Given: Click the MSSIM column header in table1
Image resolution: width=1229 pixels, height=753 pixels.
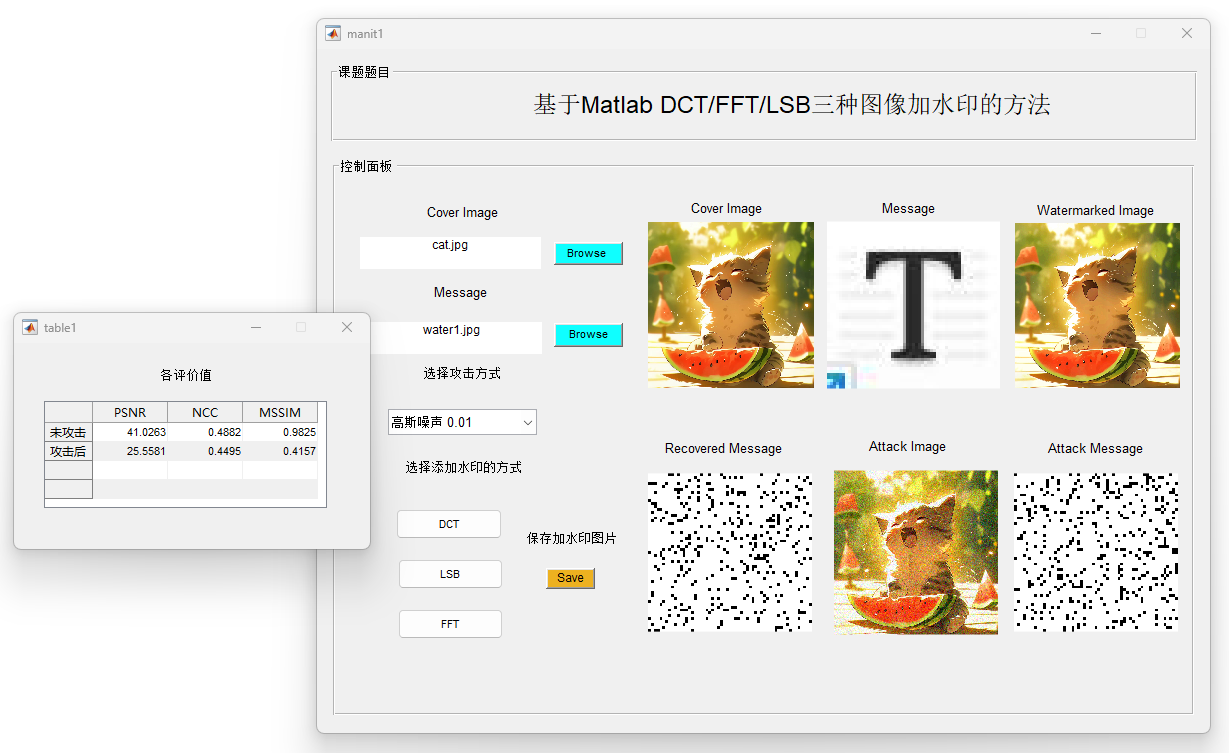Looking at the screenshot, I should click(280, 412).
